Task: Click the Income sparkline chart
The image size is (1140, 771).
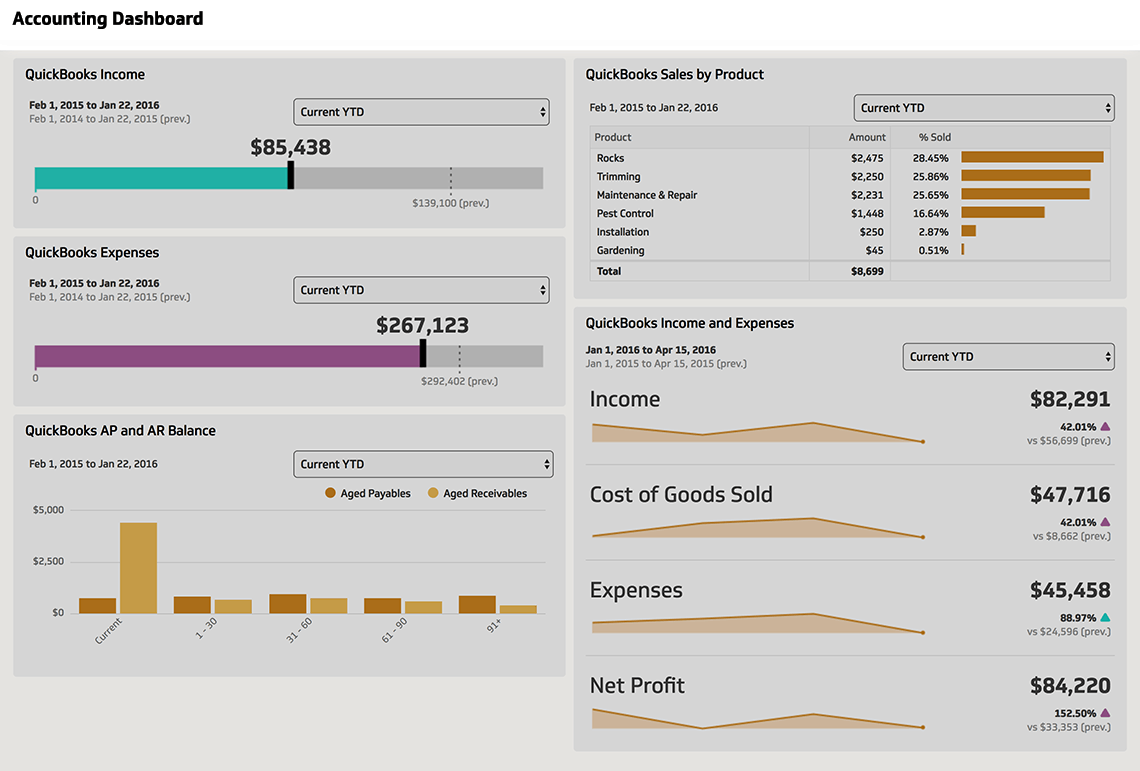Action: [x=758, y=432]
